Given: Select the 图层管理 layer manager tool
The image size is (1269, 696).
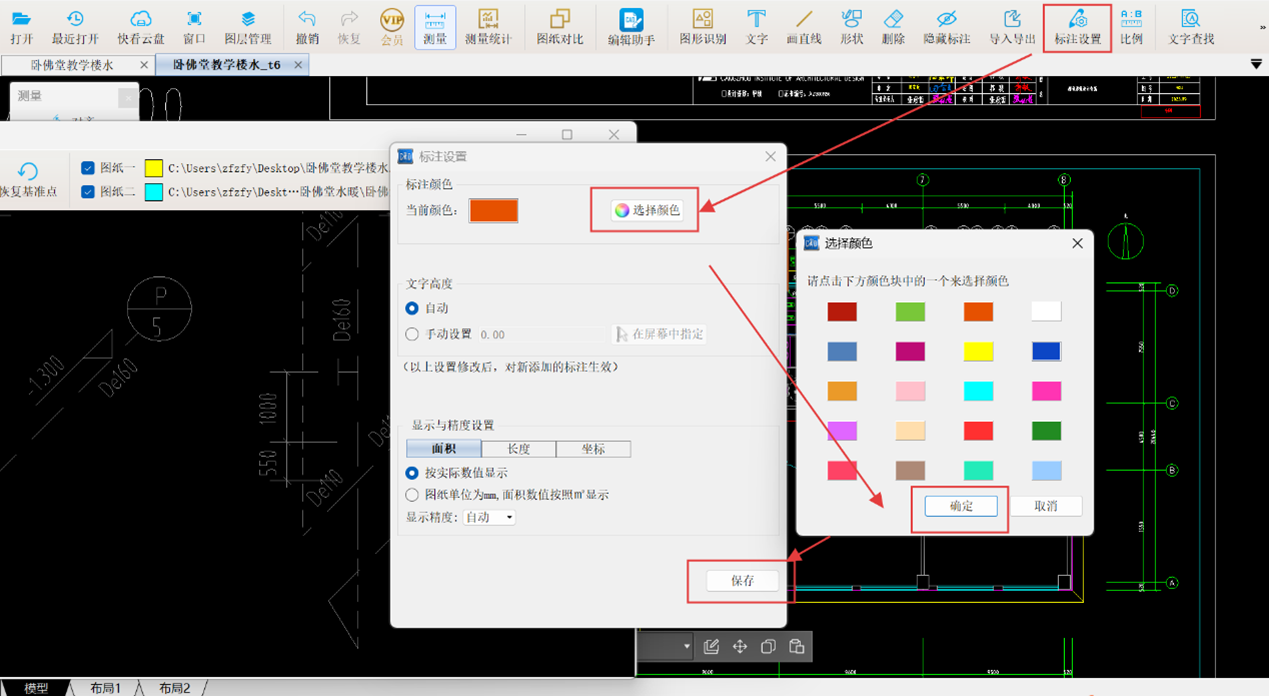Looking at the screenshot, I should click(247, 27).
